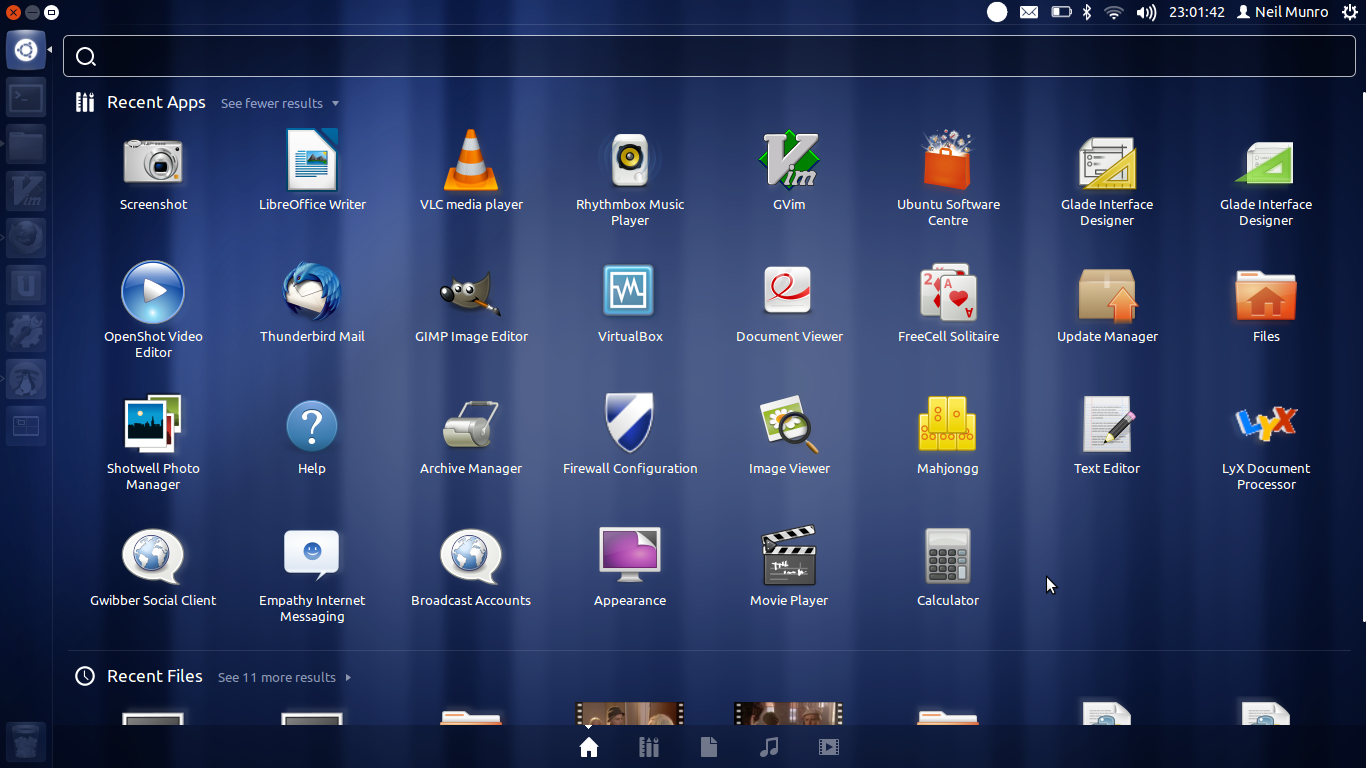
Task: Switch to the Applications lens tab
Action: 649,747
